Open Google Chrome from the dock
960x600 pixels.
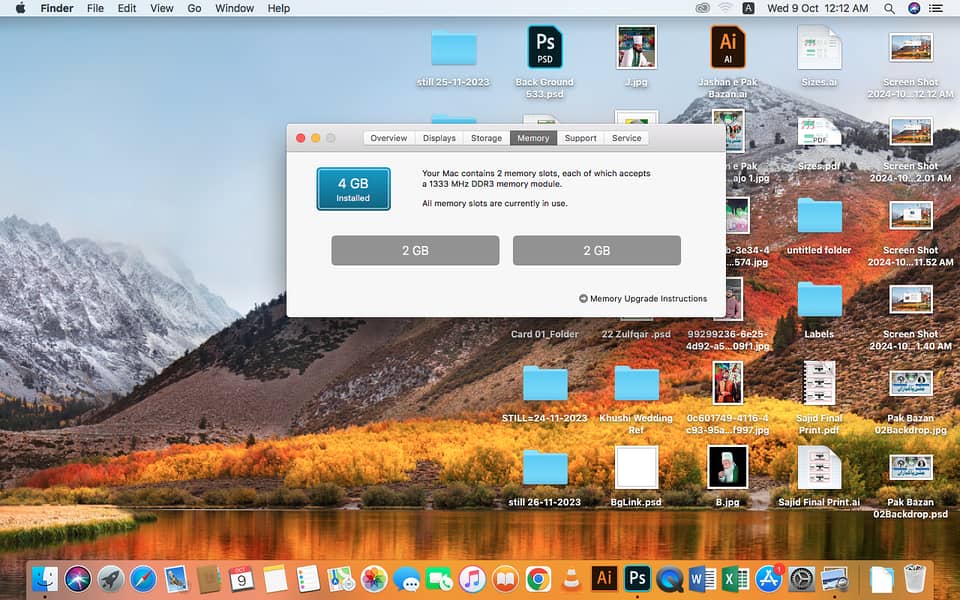pos(538,578)
